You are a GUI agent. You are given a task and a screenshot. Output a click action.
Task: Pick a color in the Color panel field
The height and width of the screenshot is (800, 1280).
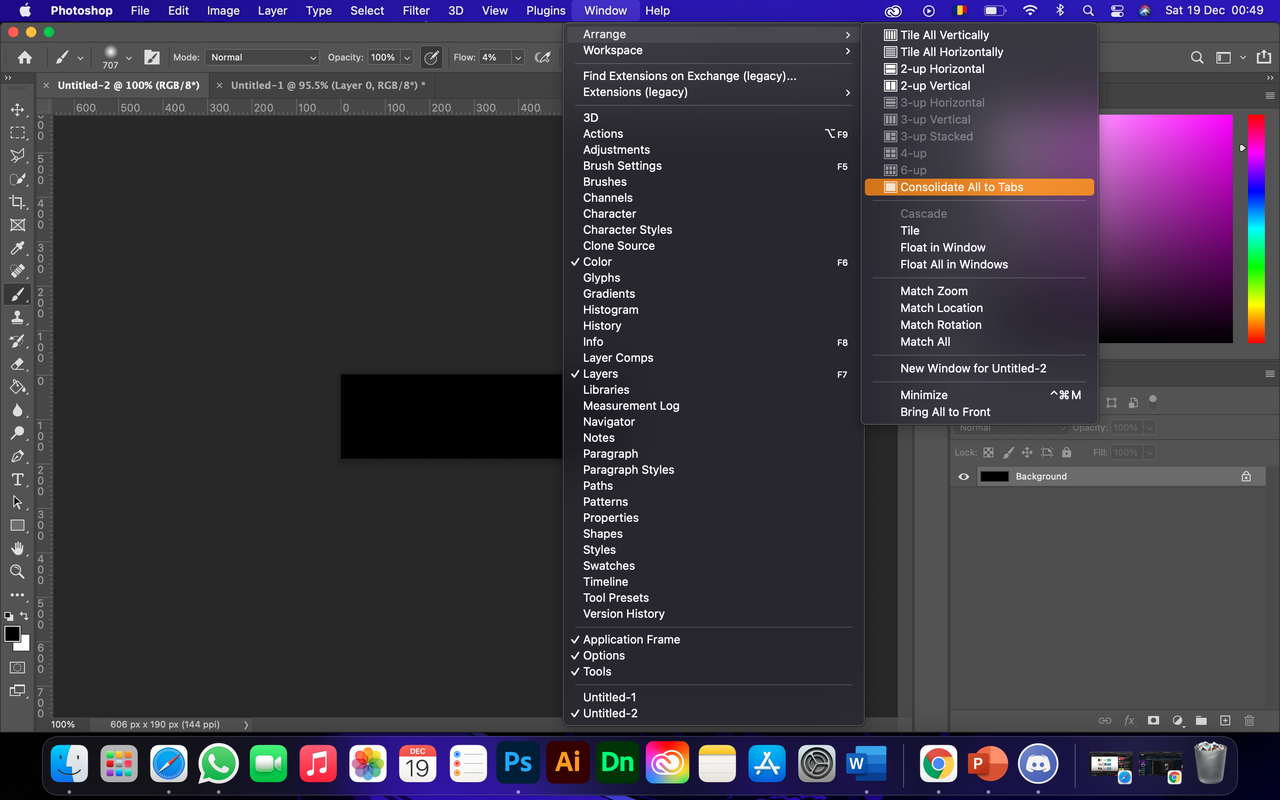1166,229
